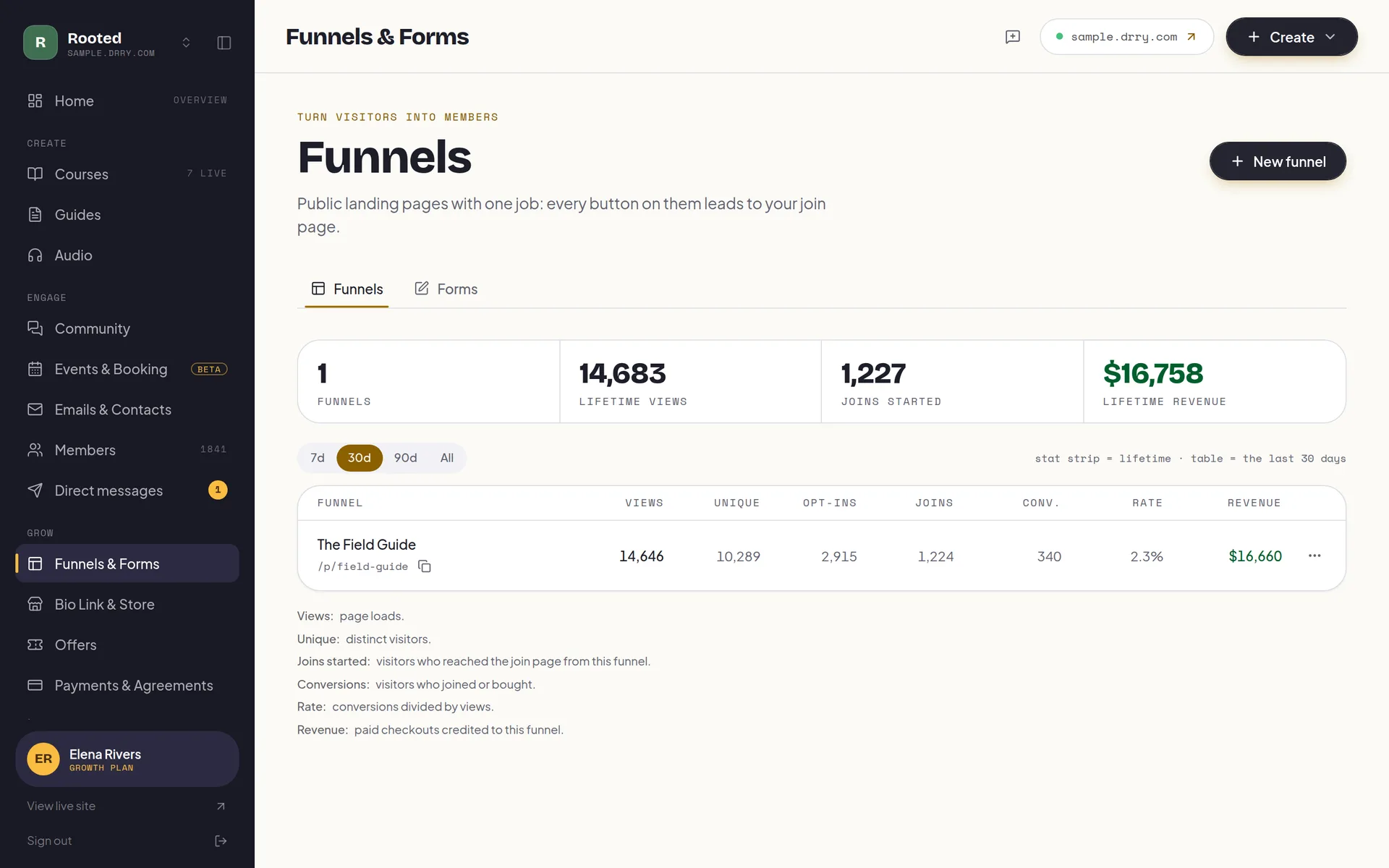Go to Home in sidebar

click(x=127, y=101)
